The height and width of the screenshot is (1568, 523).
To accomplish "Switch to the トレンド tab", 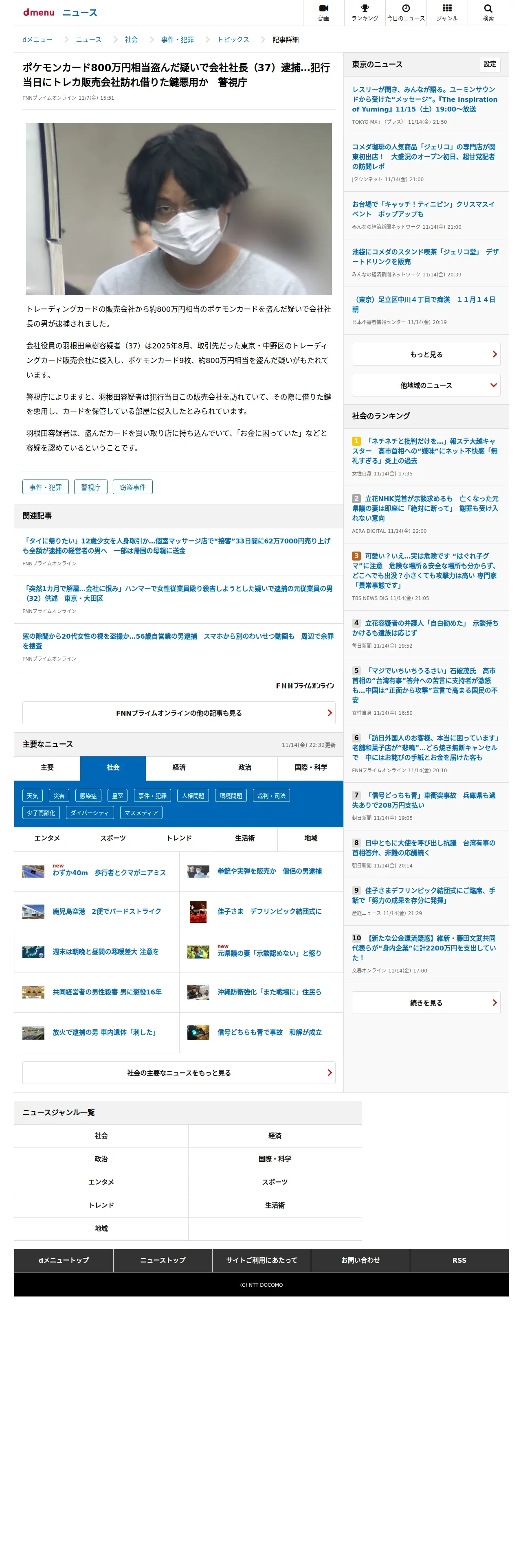I will coord(179,838).
